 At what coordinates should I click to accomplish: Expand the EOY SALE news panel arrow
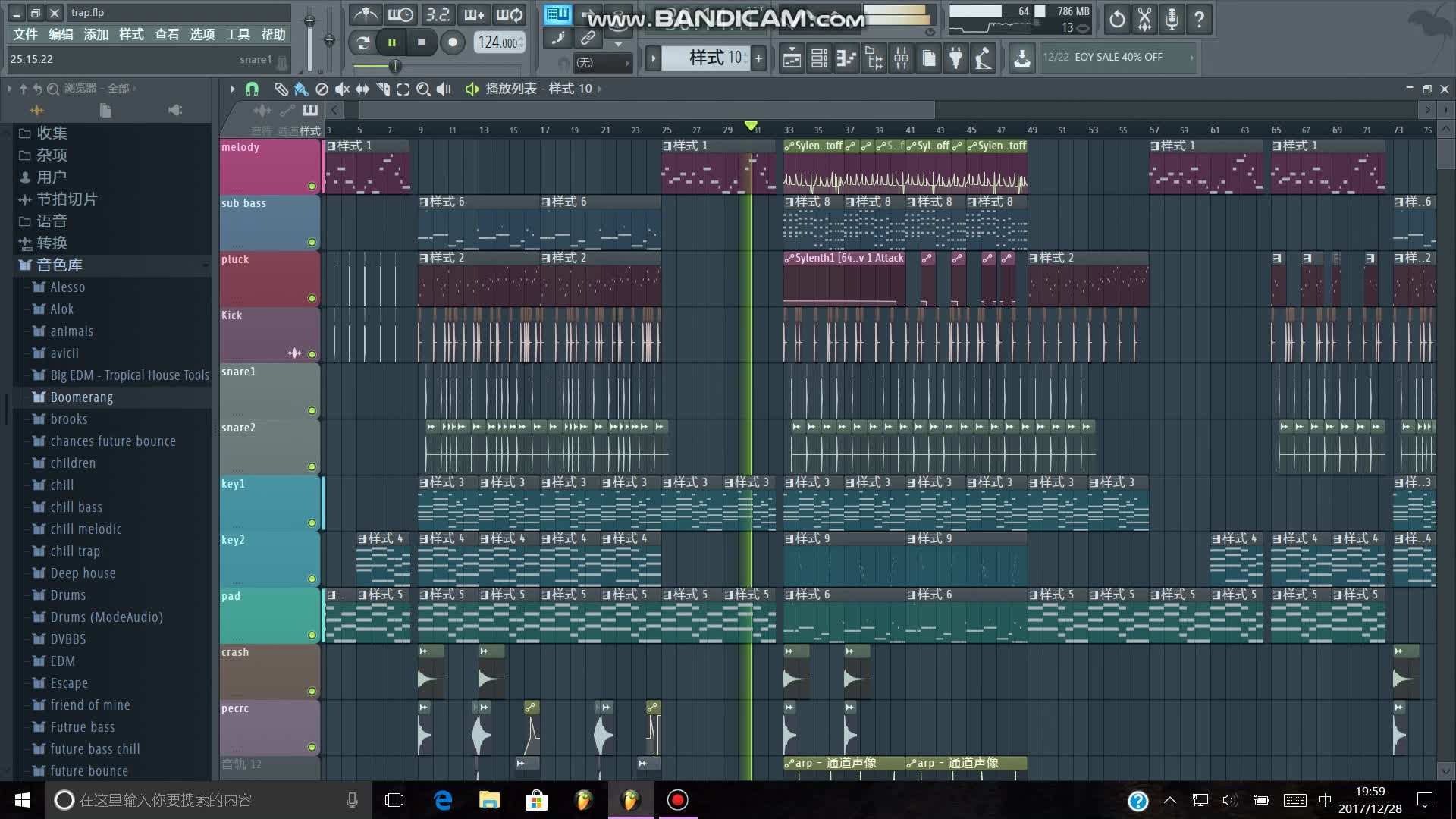click(1191, 58)
